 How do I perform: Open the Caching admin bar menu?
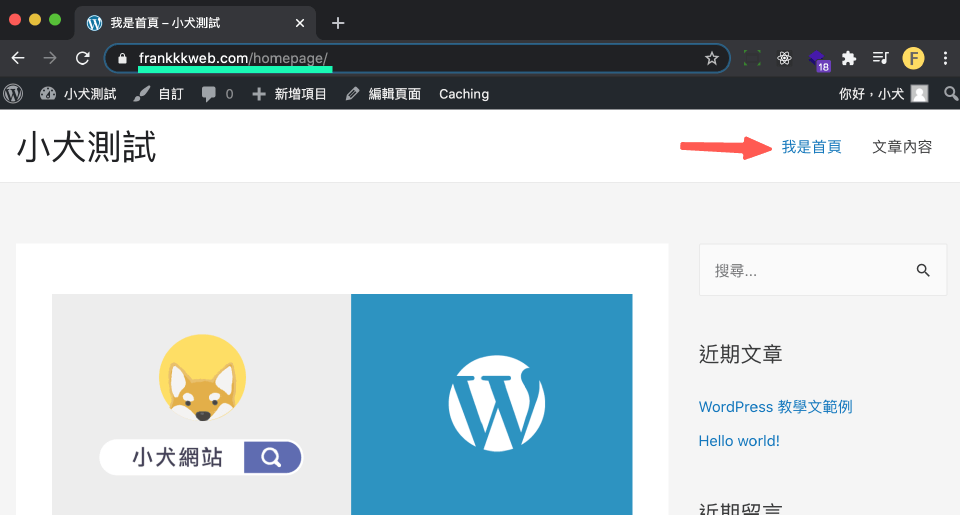[x=464, y=94]
